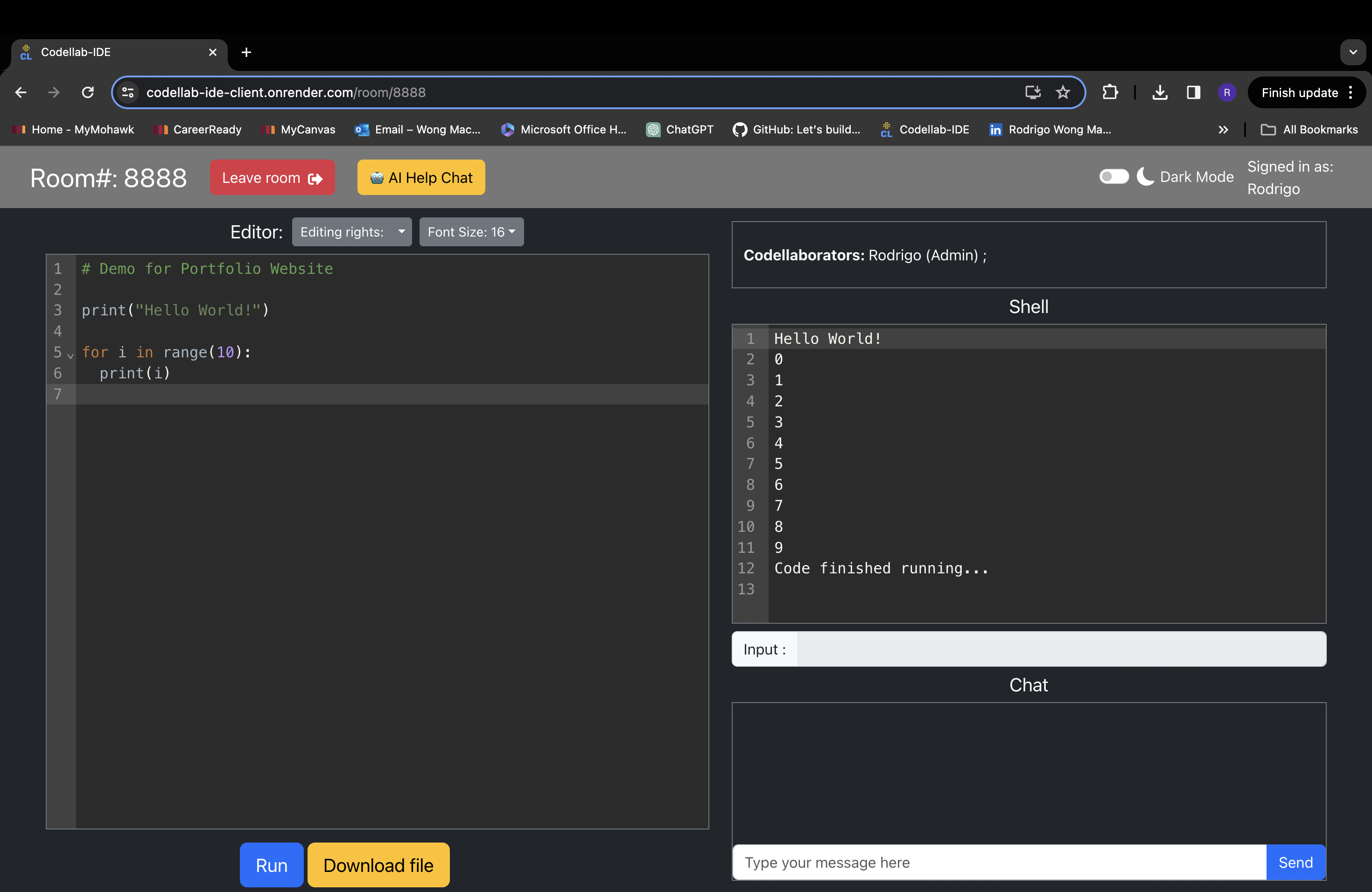Open the AI Help Chat button
1372x892 pixels.
point(421,177)
